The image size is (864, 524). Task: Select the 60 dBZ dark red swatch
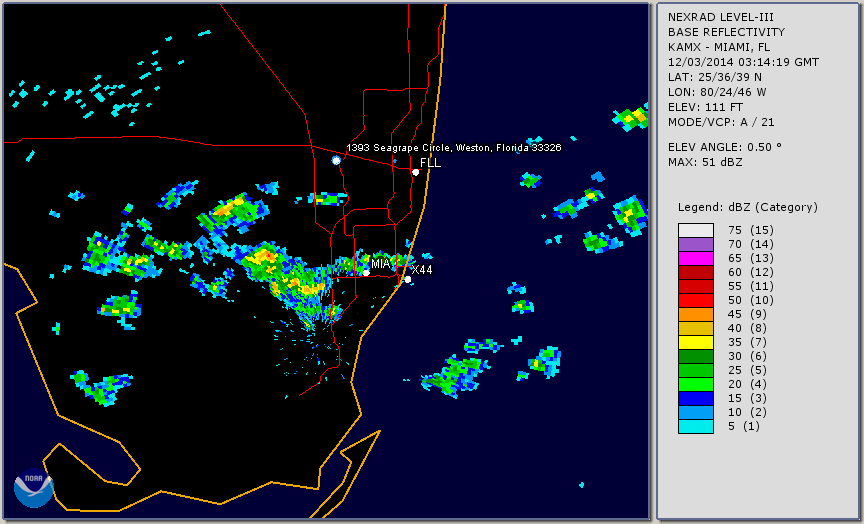click(x=695, y=272)
